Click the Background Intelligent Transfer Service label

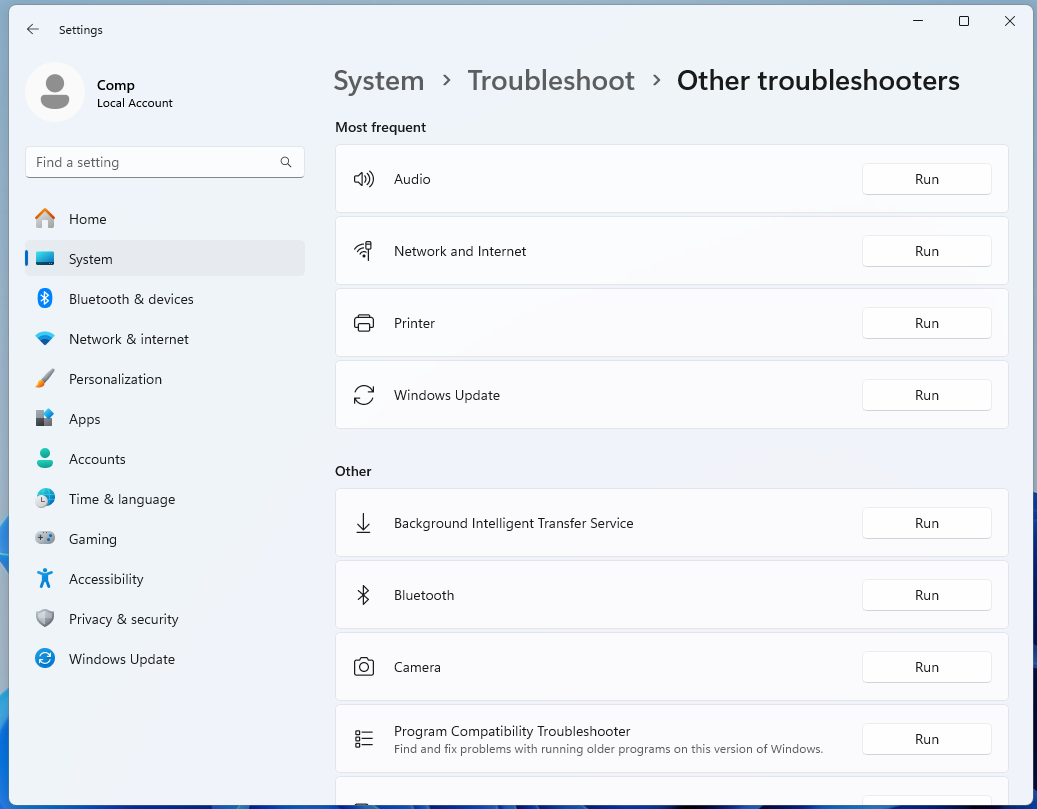click(x=513, y=523)
